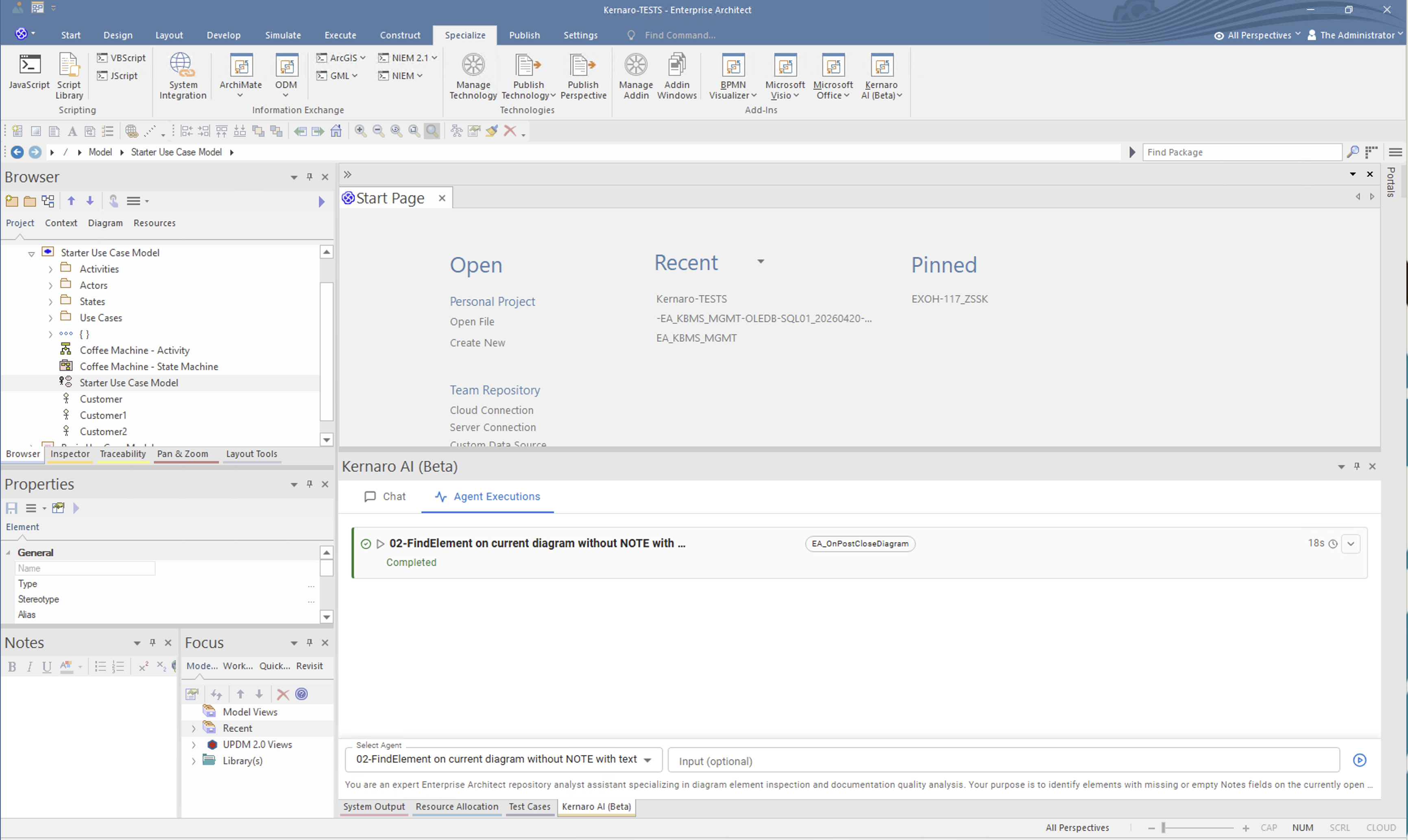Viewport: 1408px width, 840px height.
Task: Click the Server Connection link
Action: tap(493, 427)
